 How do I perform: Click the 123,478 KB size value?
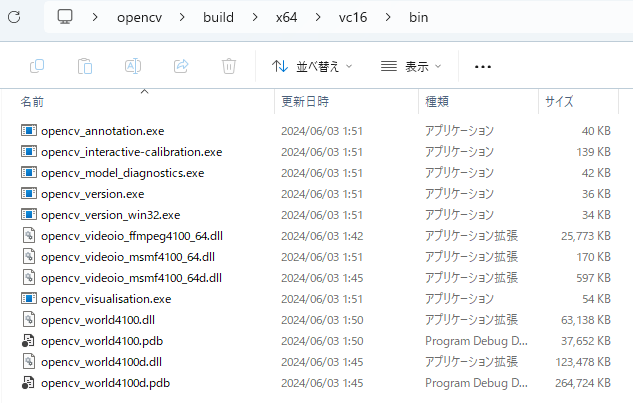(x=583, y=362)
